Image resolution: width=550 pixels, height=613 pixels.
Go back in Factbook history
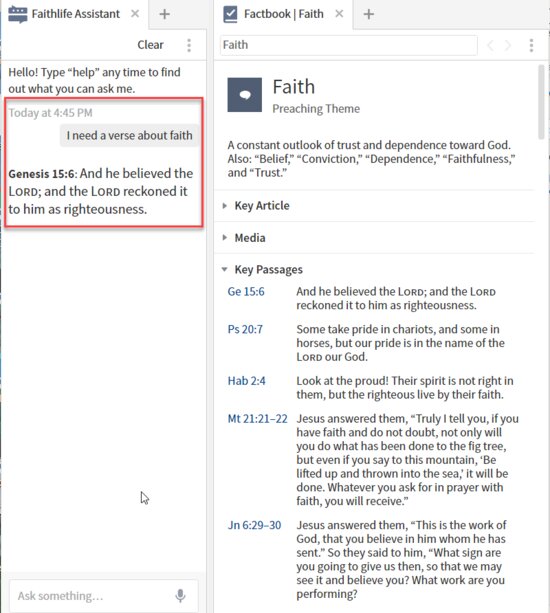490,45
